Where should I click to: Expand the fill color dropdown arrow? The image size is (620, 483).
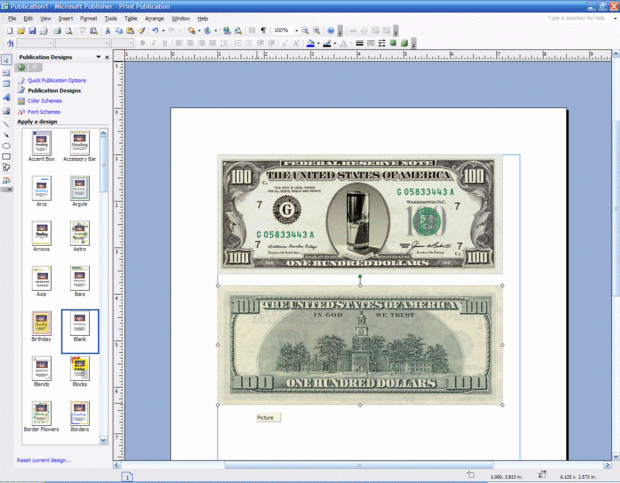(320, 44)
